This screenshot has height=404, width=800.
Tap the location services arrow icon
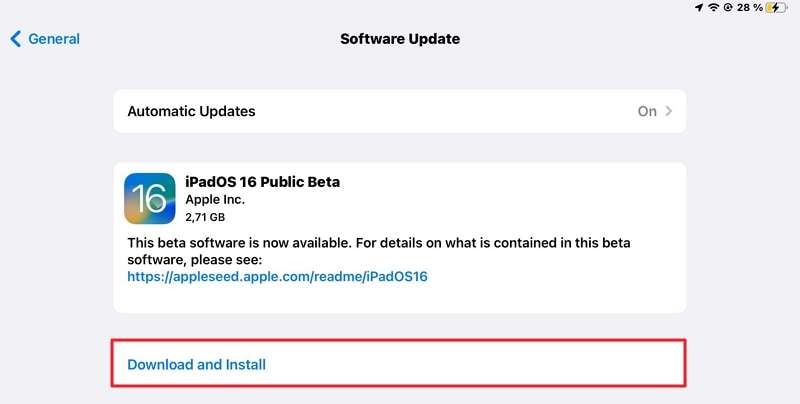tap(699, 7)
